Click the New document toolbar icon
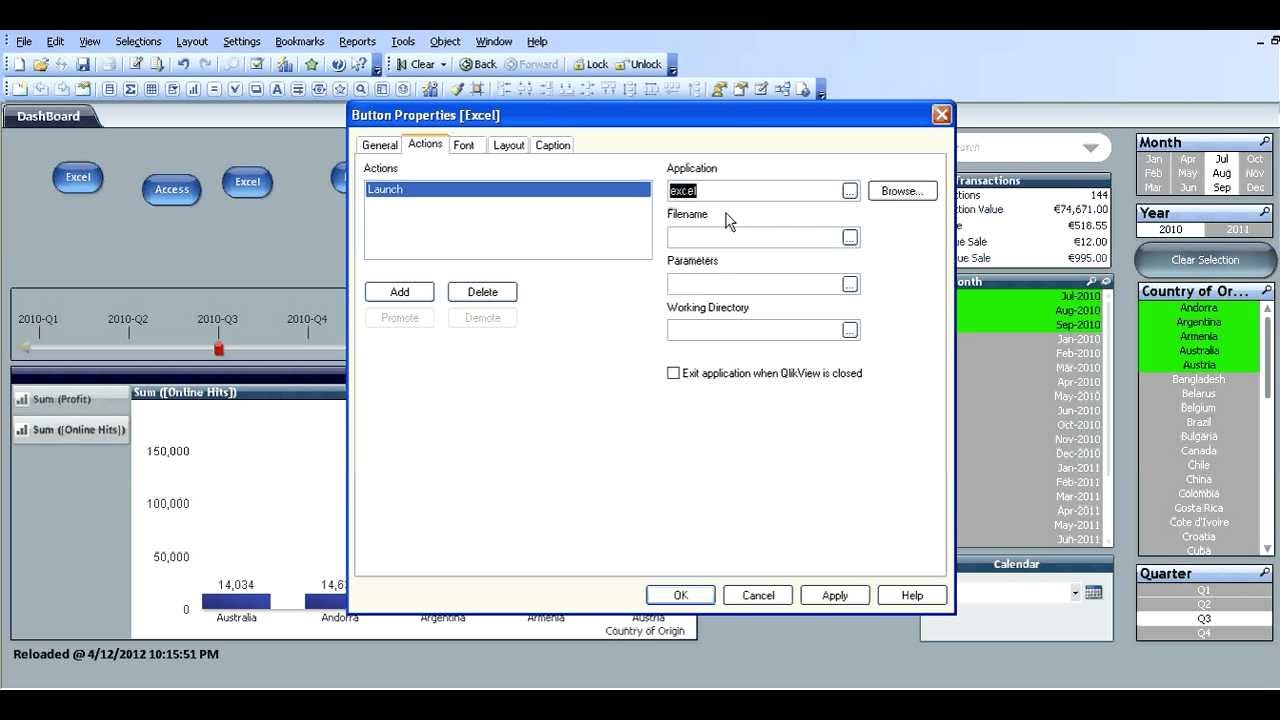Screen dimensions: 1280x720 click(x=19, y=64)
